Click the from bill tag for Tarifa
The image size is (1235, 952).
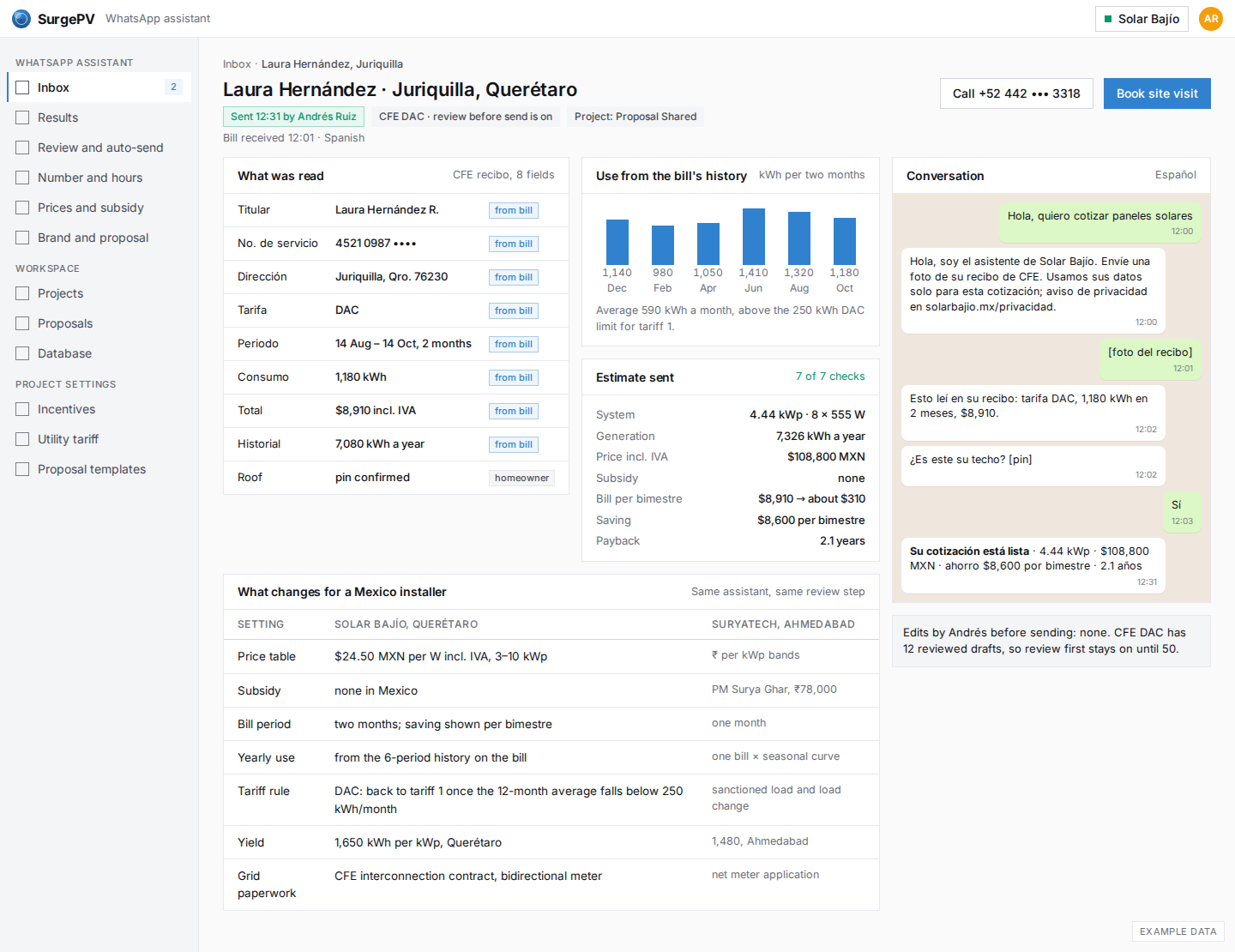[x=514, y=310]
